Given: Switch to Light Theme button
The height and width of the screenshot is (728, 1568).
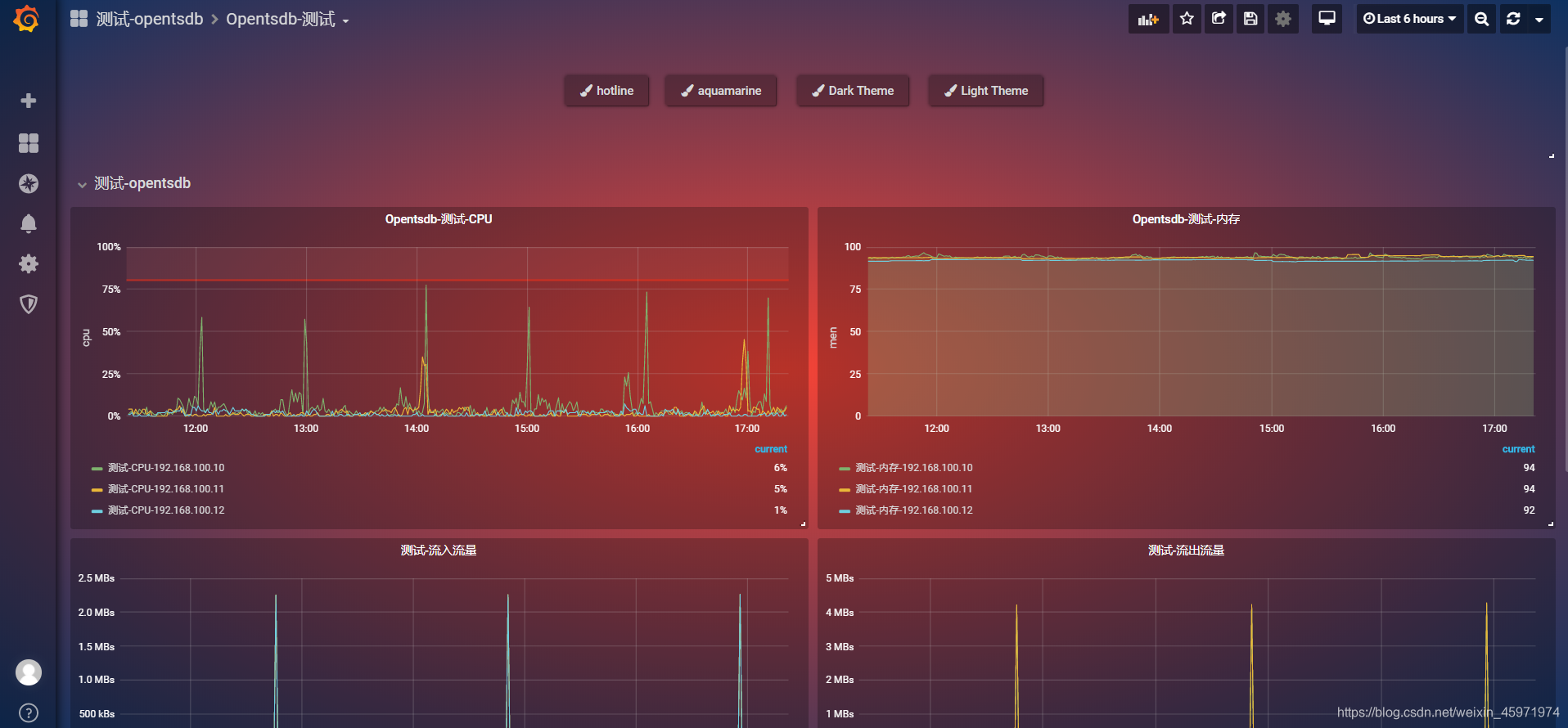Looking at the screenshot, I should (986, 91).
